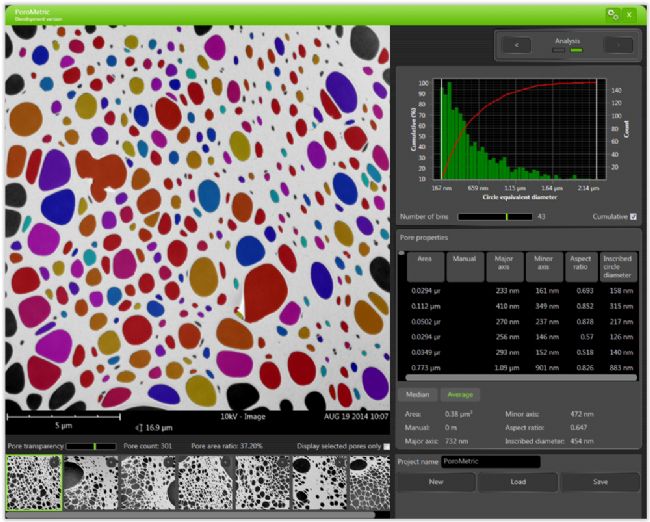This screenshot has height=522, width=650.
Task: Click the thumbnail strip horizontal scrollbar
Action: [190, 514]
